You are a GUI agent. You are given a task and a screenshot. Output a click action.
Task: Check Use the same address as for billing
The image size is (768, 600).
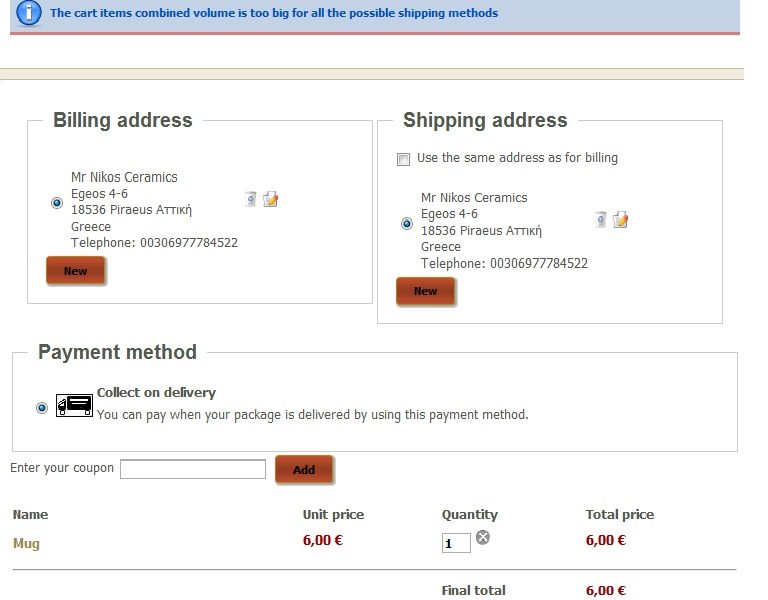pyautogui.click(x=403, y=159)
